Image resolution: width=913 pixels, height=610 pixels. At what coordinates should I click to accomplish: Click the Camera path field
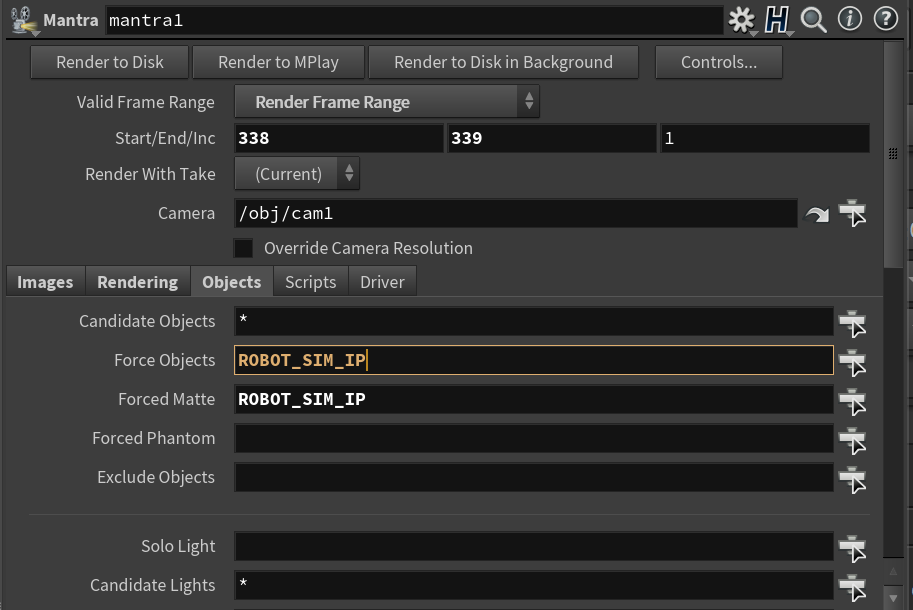point(516,213)
